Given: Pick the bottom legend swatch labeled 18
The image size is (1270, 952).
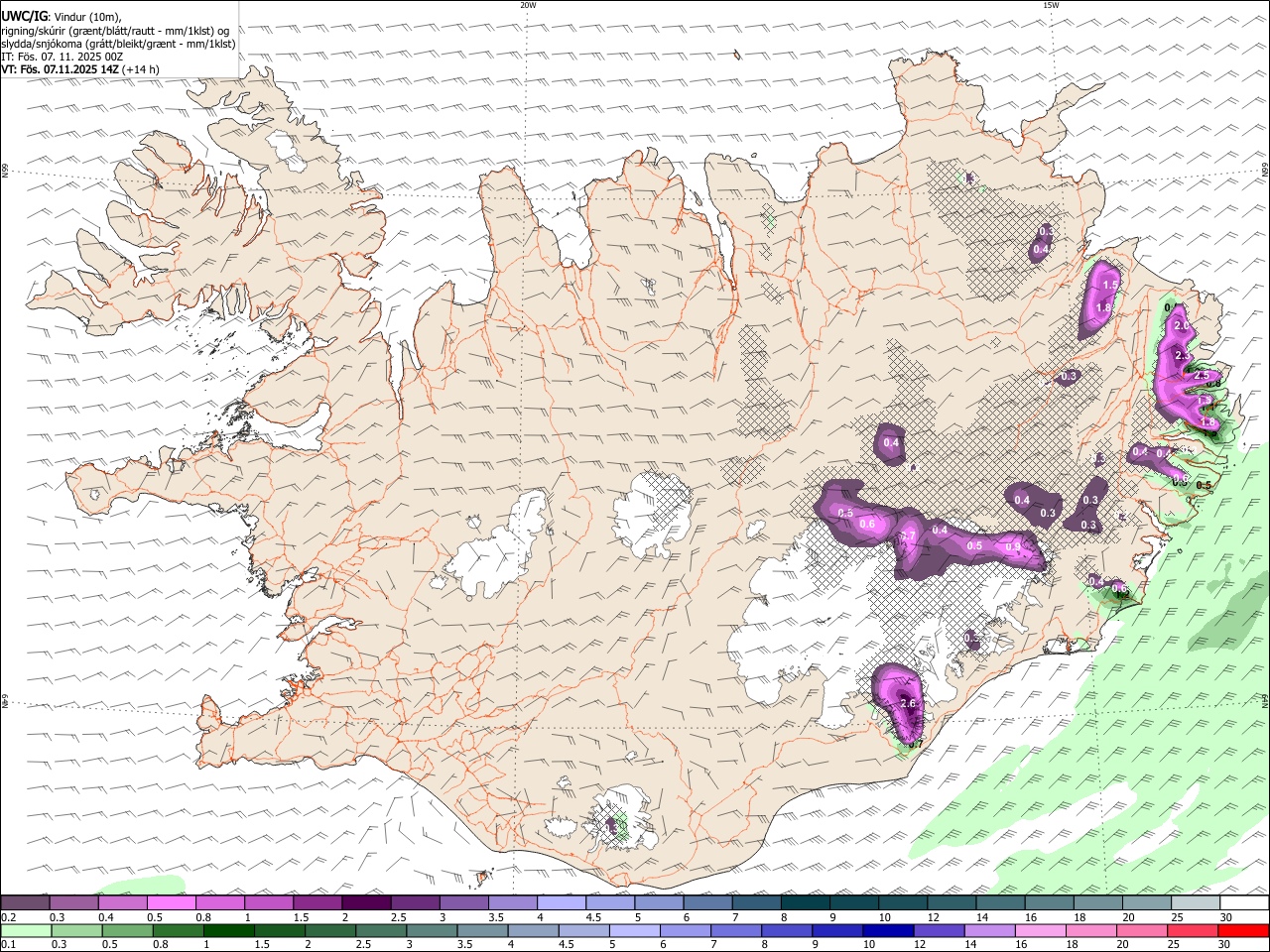Looking at the screenshot, I should point(1092,931).
